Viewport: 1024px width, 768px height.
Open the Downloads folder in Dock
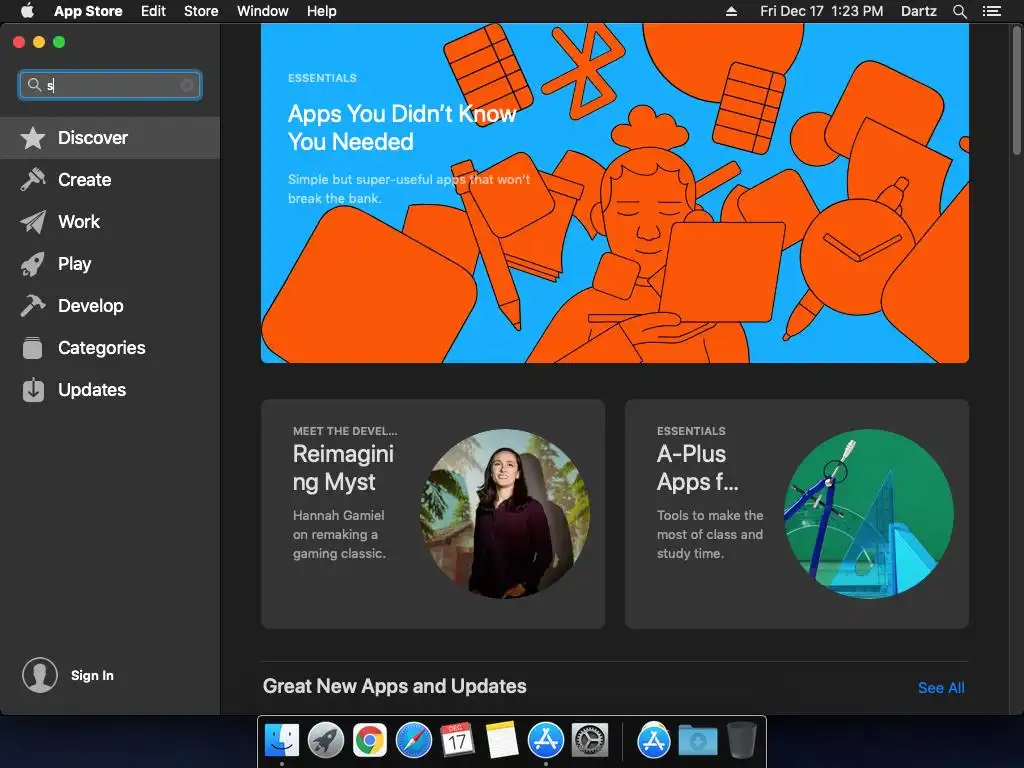click(697, 741)
